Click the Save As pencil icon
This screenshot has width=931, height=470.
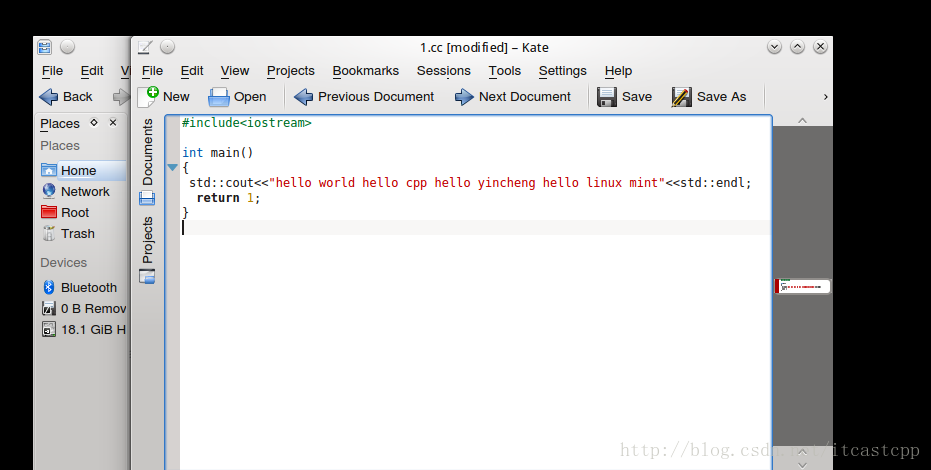(x=681, y=97)
